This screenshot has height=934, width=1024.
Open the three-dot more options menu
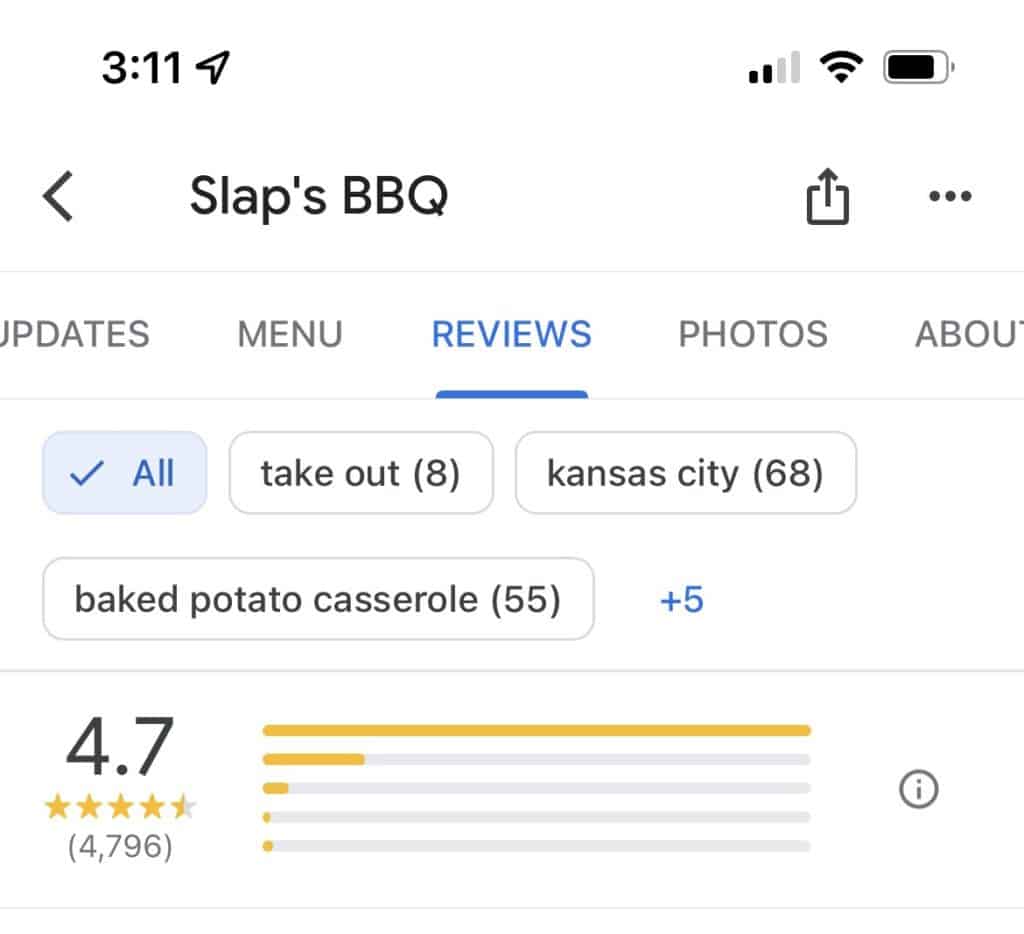950,196
